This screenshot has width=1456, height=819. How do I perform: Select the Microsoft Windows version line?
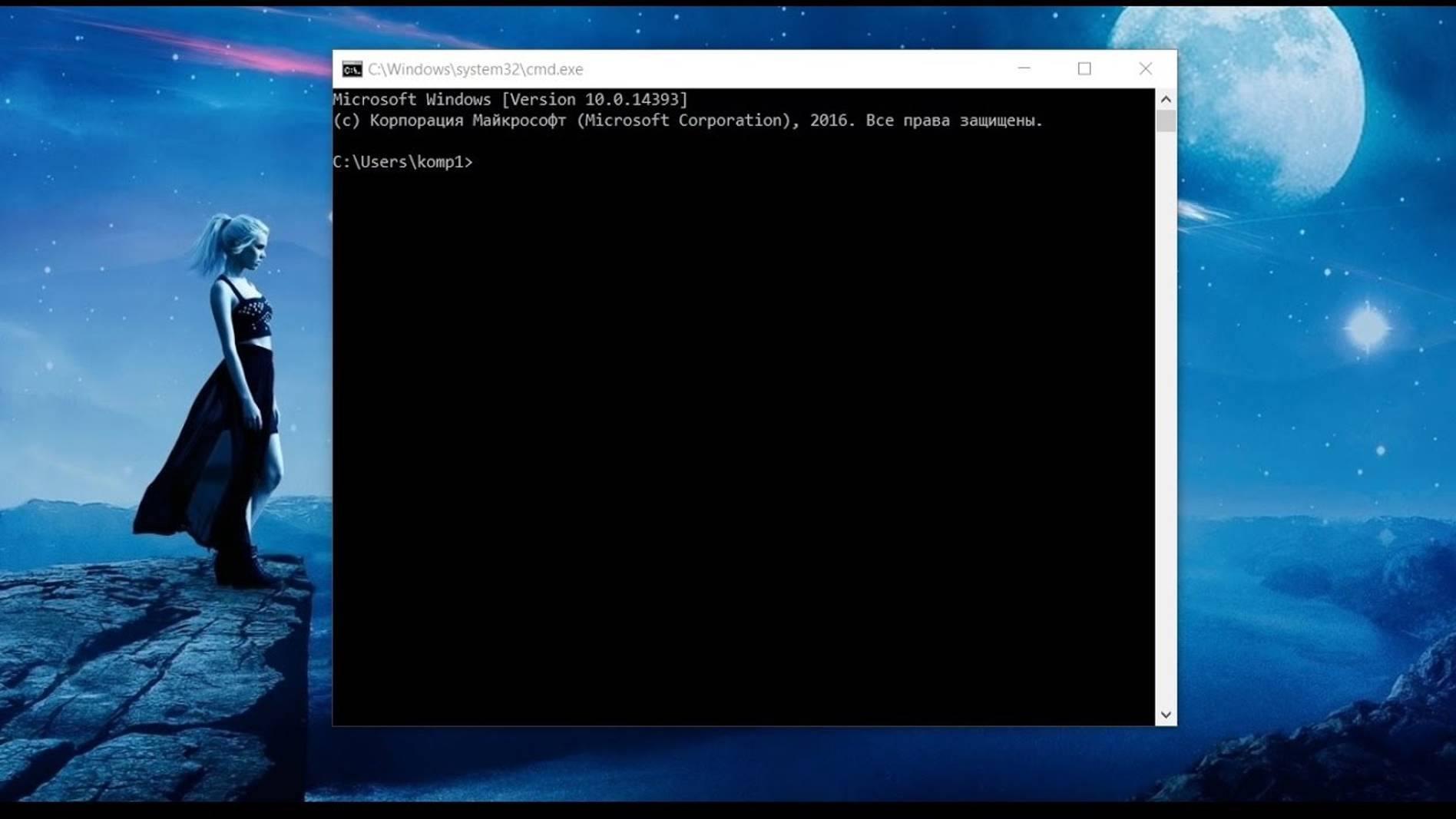[x=511, y=99]
